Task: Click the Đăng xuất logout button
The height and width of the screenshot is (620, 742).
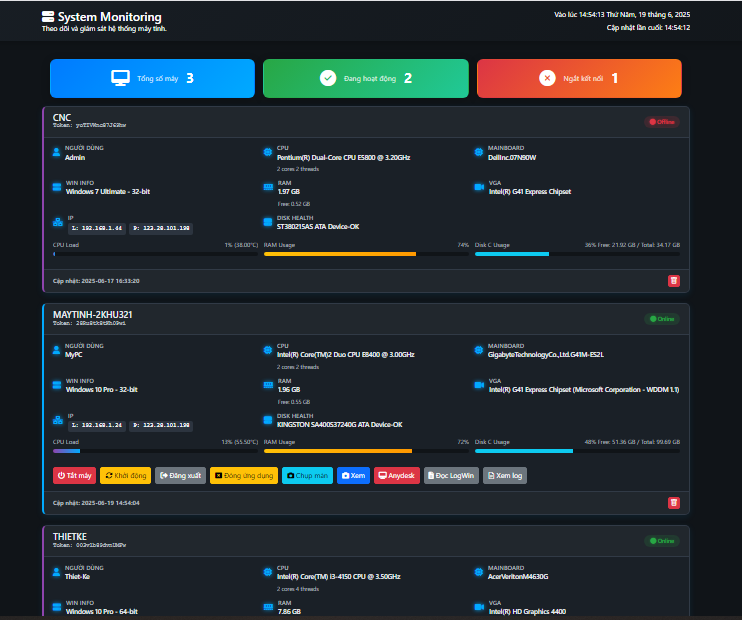Action: point(180,476)
